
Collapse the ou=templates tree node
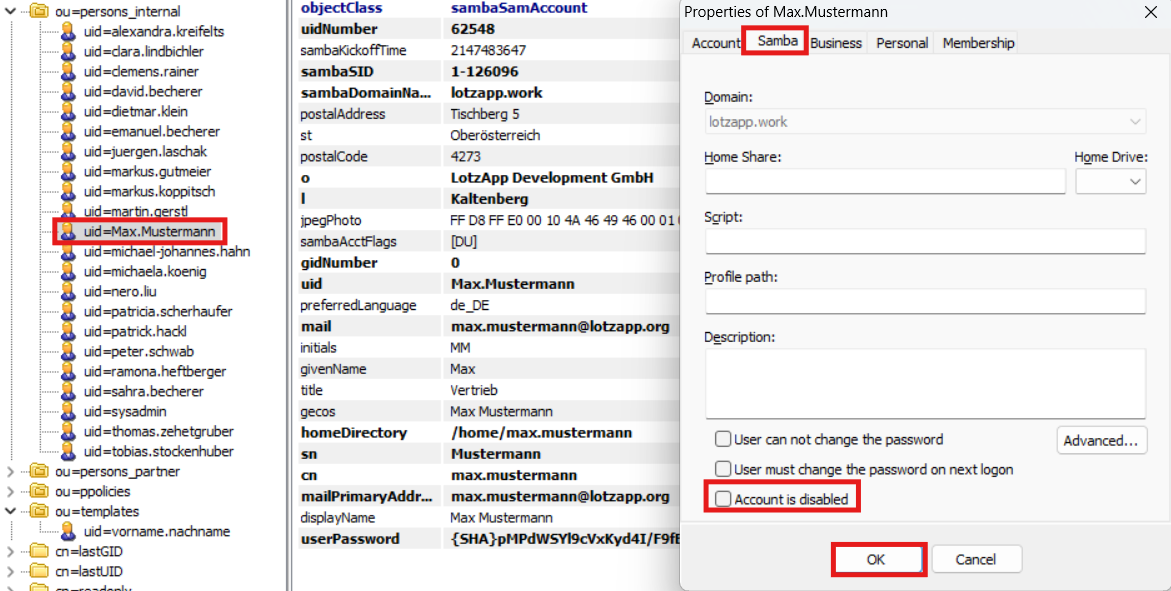pyautogui.click(x=11, y=511)
